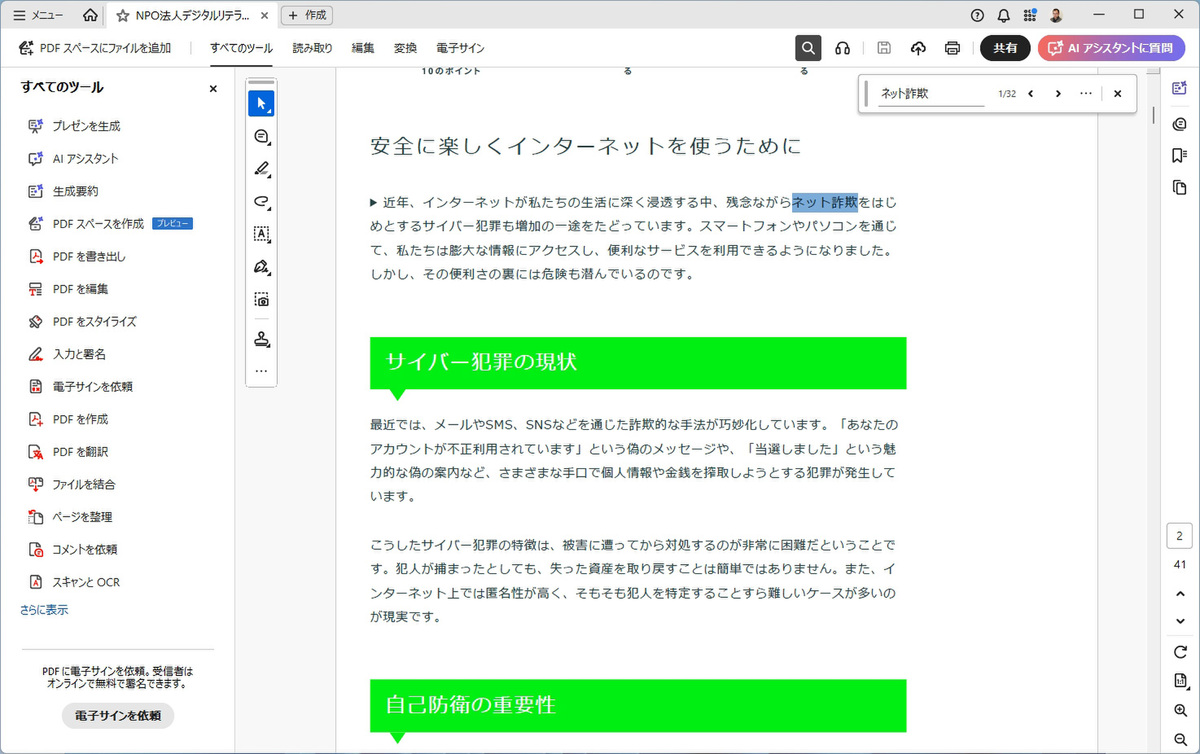
Task: Open ページを整理 tool
Action: (70, 517)
